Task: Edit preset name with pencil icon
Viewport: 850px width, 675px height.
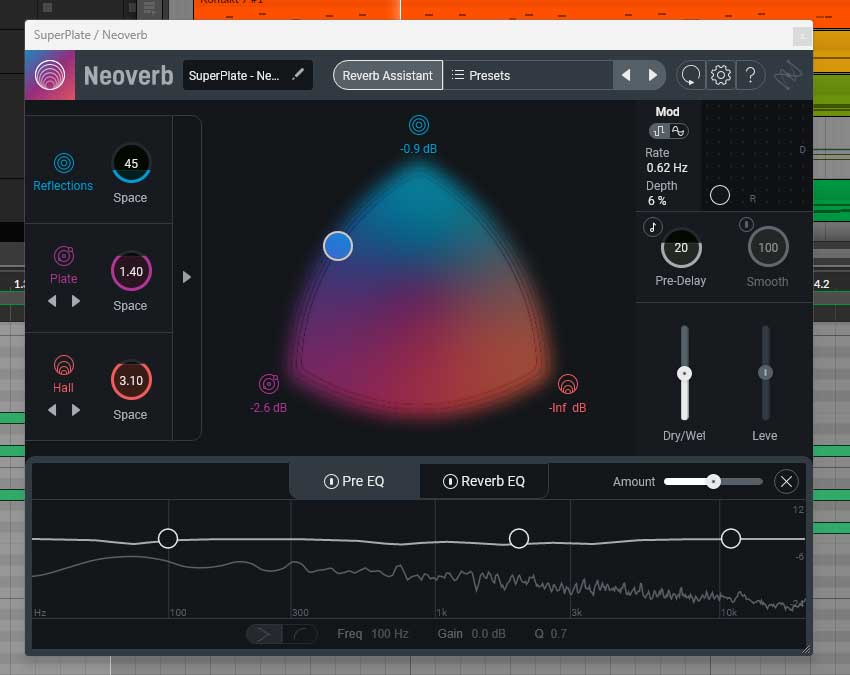Action: tap(298, 75)
